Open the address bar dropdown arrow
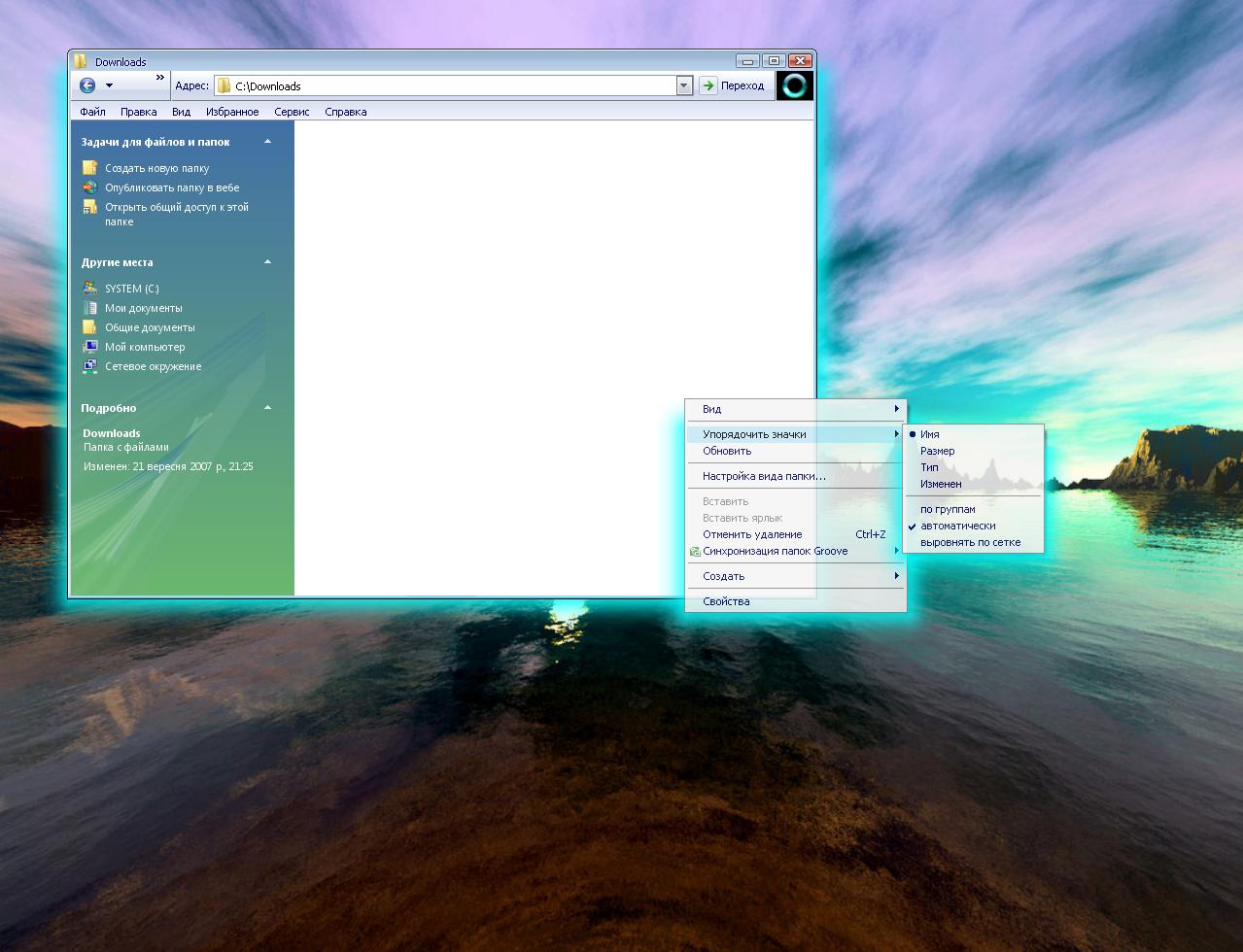The image size is (1243, 952). pos(684,85)
